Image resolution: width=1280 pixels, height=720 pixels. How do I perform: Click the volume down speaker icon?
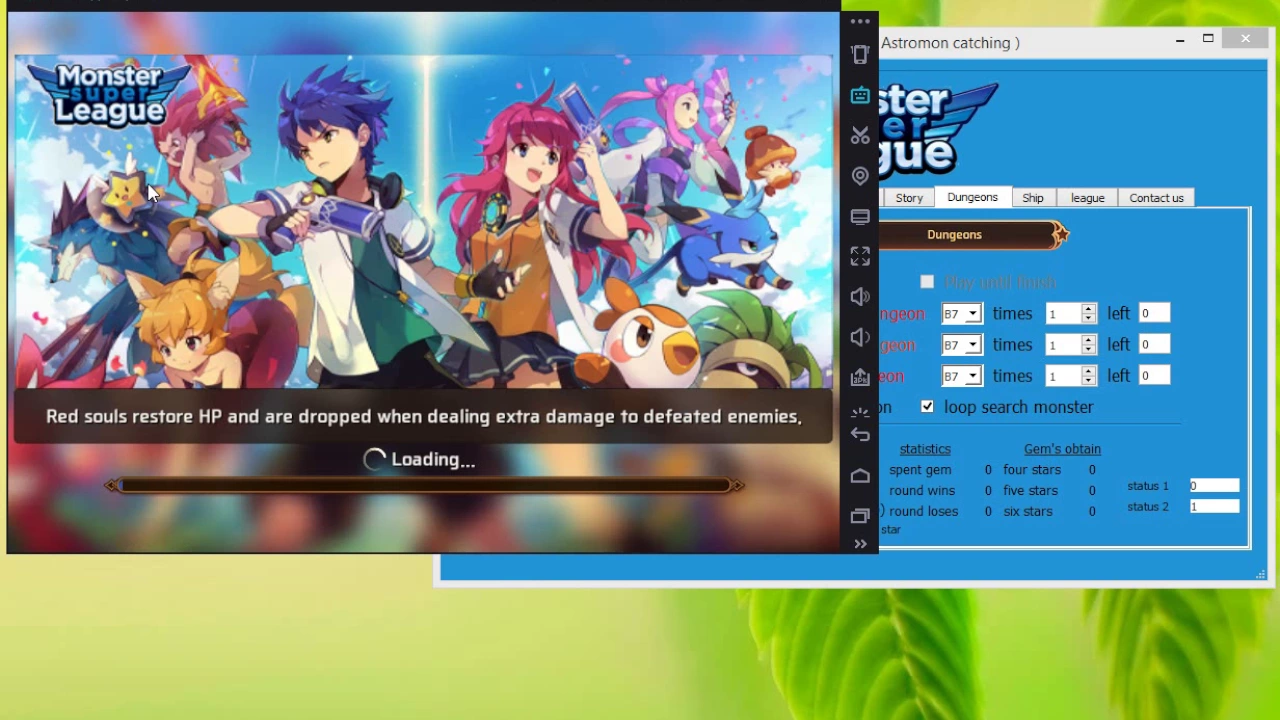click(860, 337)
